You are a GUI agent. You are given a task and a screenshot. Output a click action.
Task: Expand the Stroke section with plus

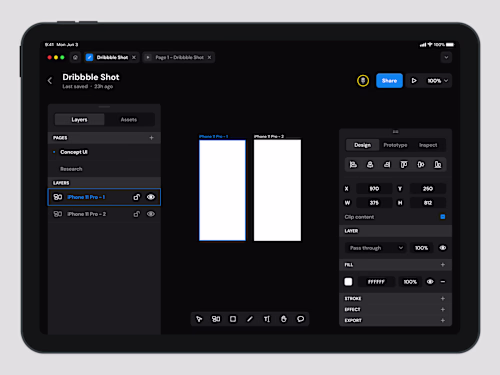(443, 299)
